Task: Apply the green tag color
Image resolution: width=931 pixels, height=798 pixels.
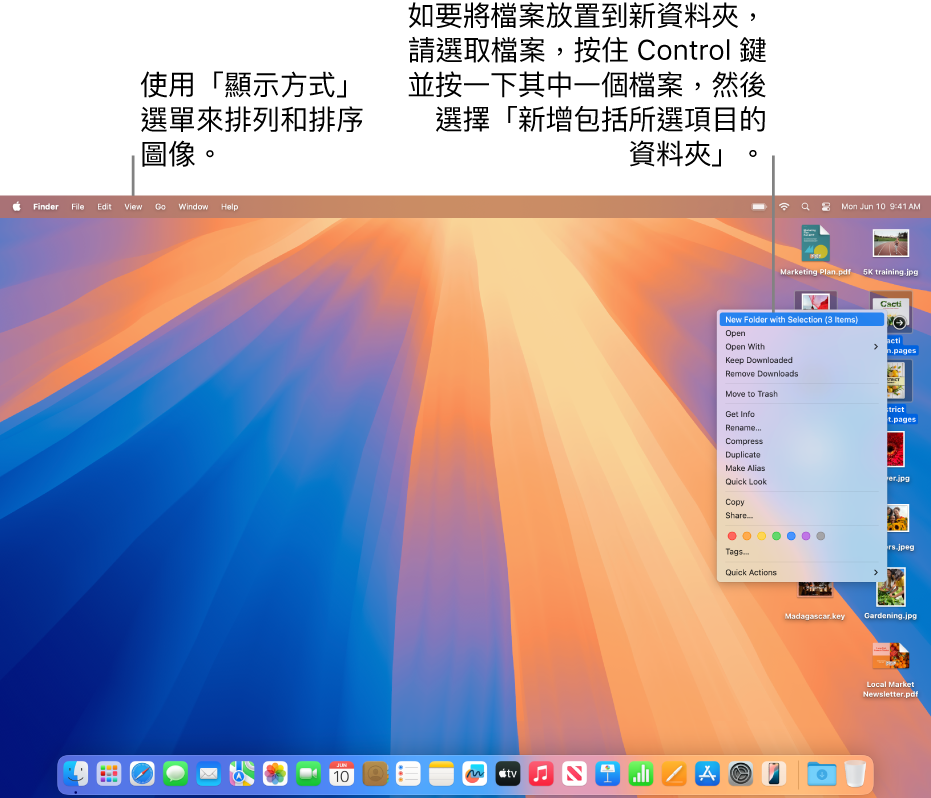Action: (776, 536)
